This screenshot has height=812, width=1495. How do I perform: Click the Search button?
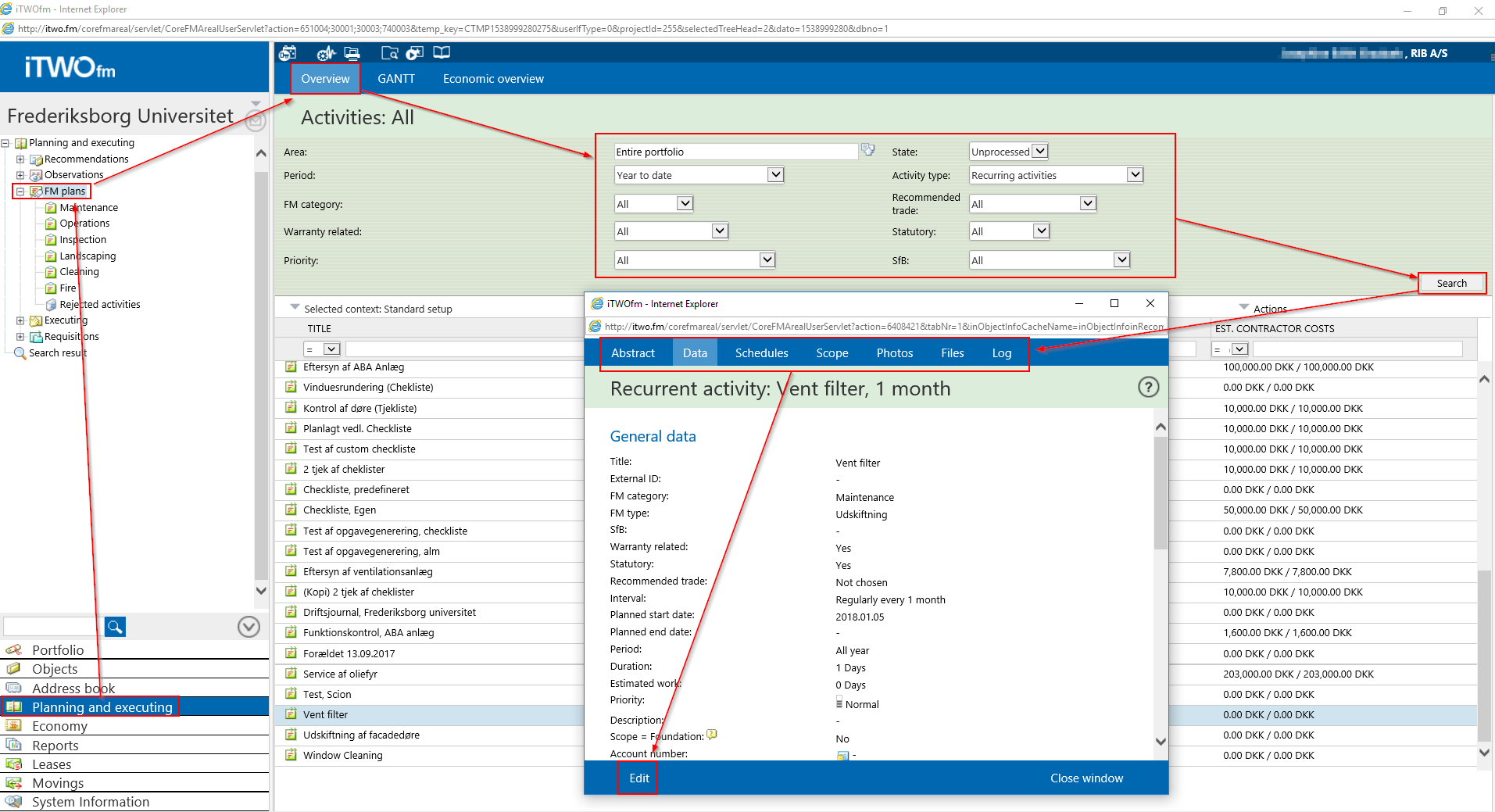click(x=1451, y=284)
